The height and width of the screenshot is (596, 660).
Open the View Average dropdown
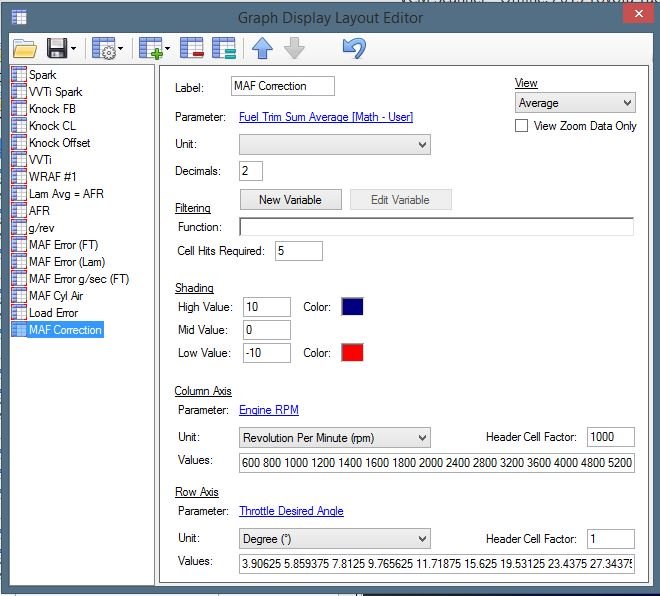click(575, 103)
